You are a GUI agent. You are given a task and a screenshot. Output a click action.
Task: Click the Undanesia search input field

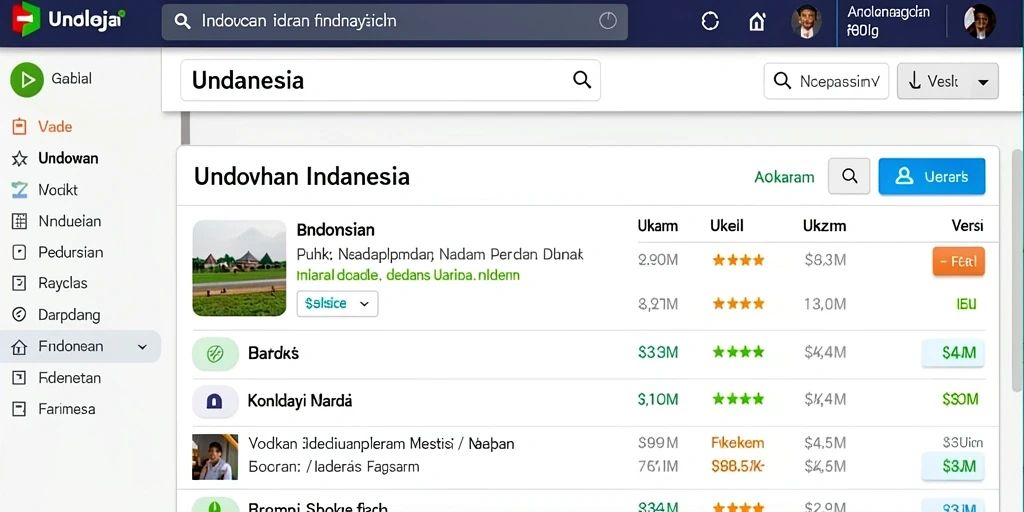390,80
